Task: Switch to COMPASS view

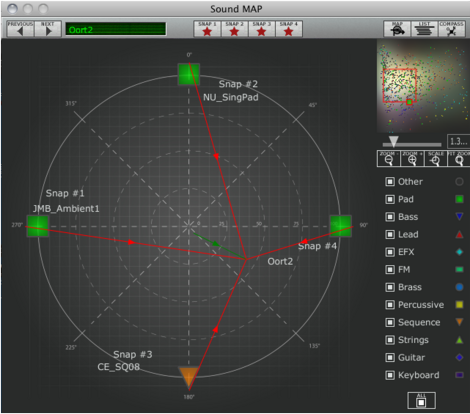Action: pos(452,29)
